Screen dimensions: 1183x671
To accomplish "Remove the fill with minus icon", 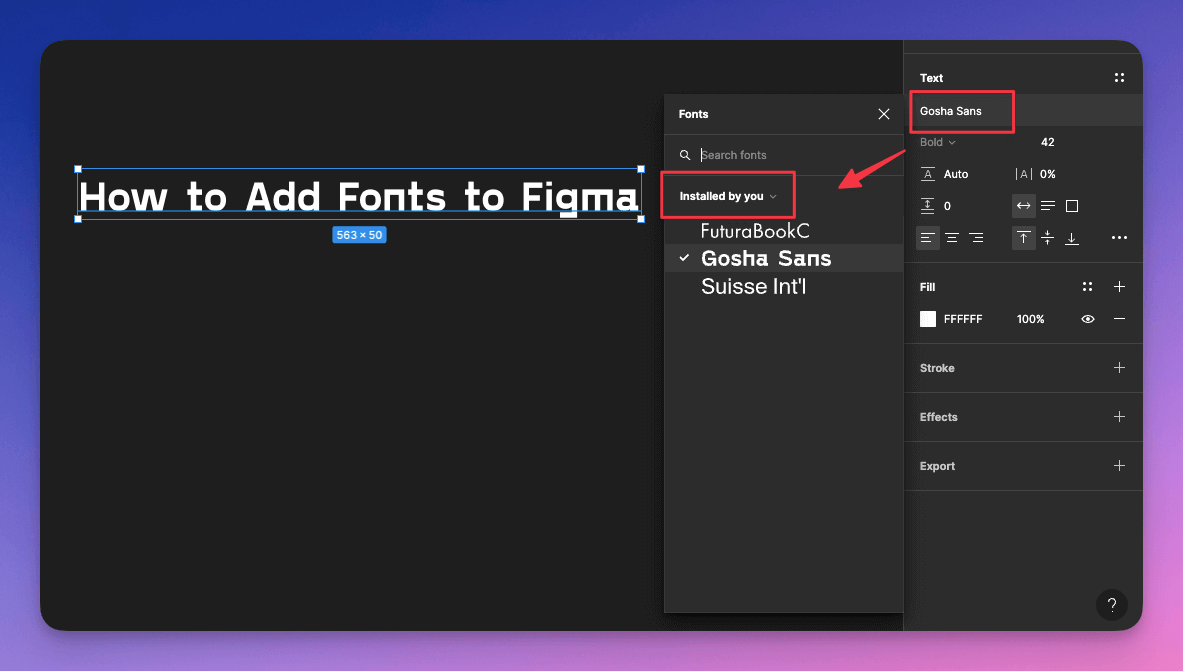I will pyautogui.click(x=1119, y=319).
